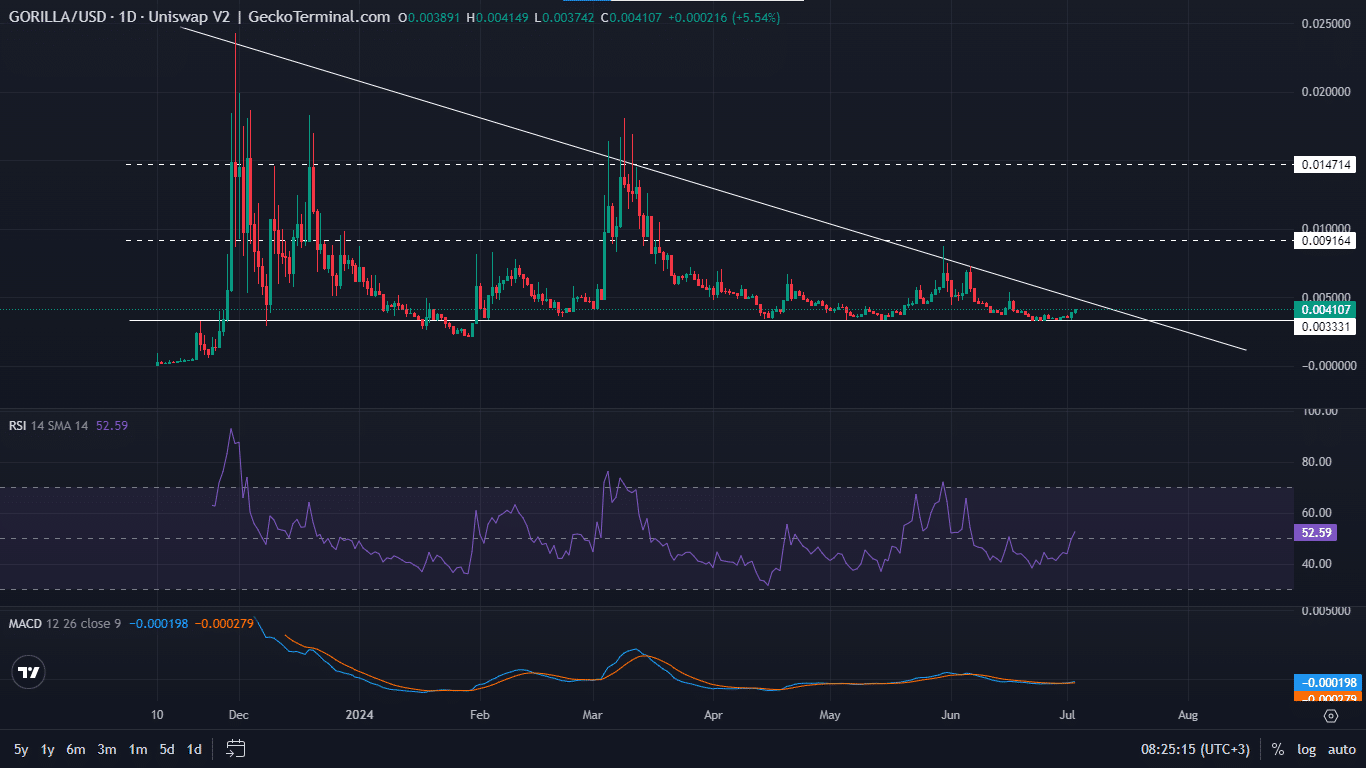Click the Feb time axis label
Viewport: 1366px width, 768px height.
(479, 715)
